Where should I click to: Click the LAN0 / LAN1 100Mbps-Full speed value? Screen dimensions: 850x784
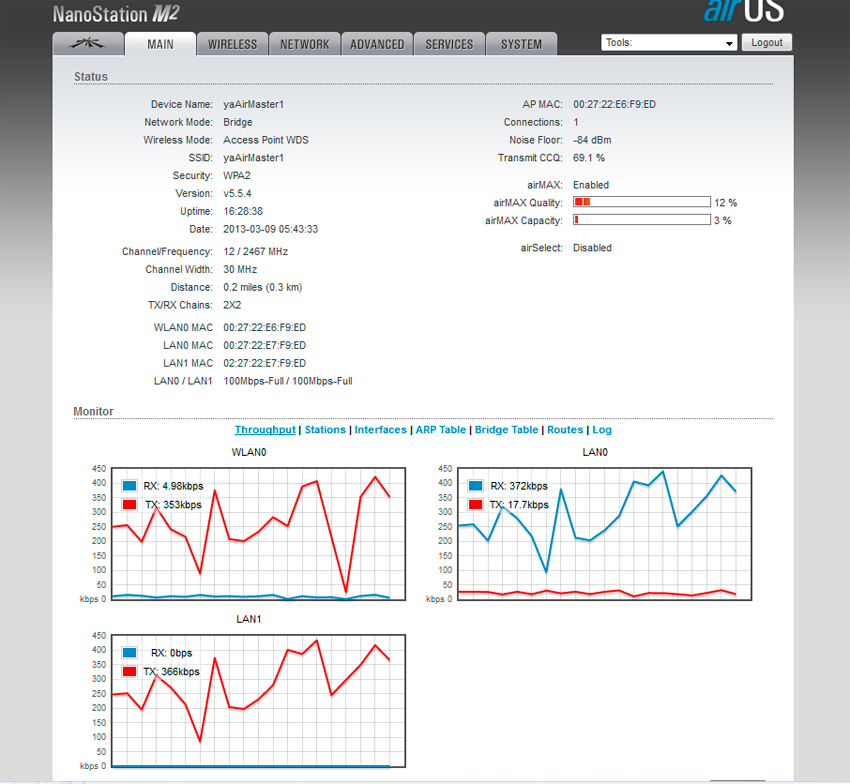tap(288, 381)
